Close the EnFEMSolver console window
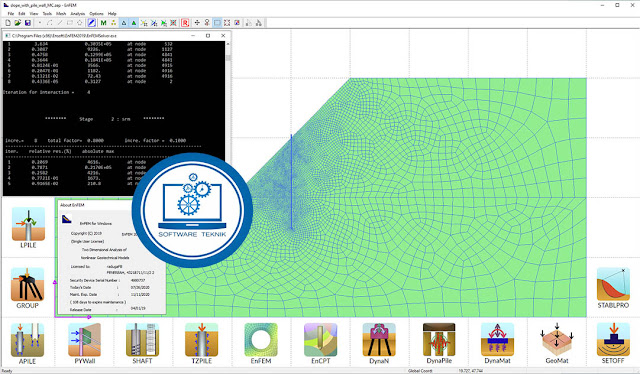The height and width of the screenshot is (374, 640). [223, 36]
